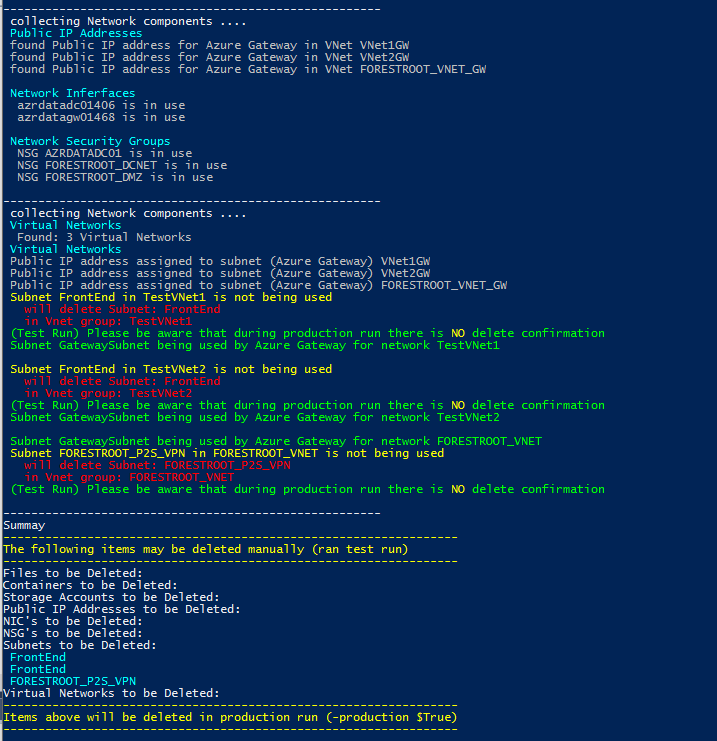Click 'Storage Accounts to be Deleted:' line
The height and width of the screenshot is (741, 717).
click(x=112, y=597)
